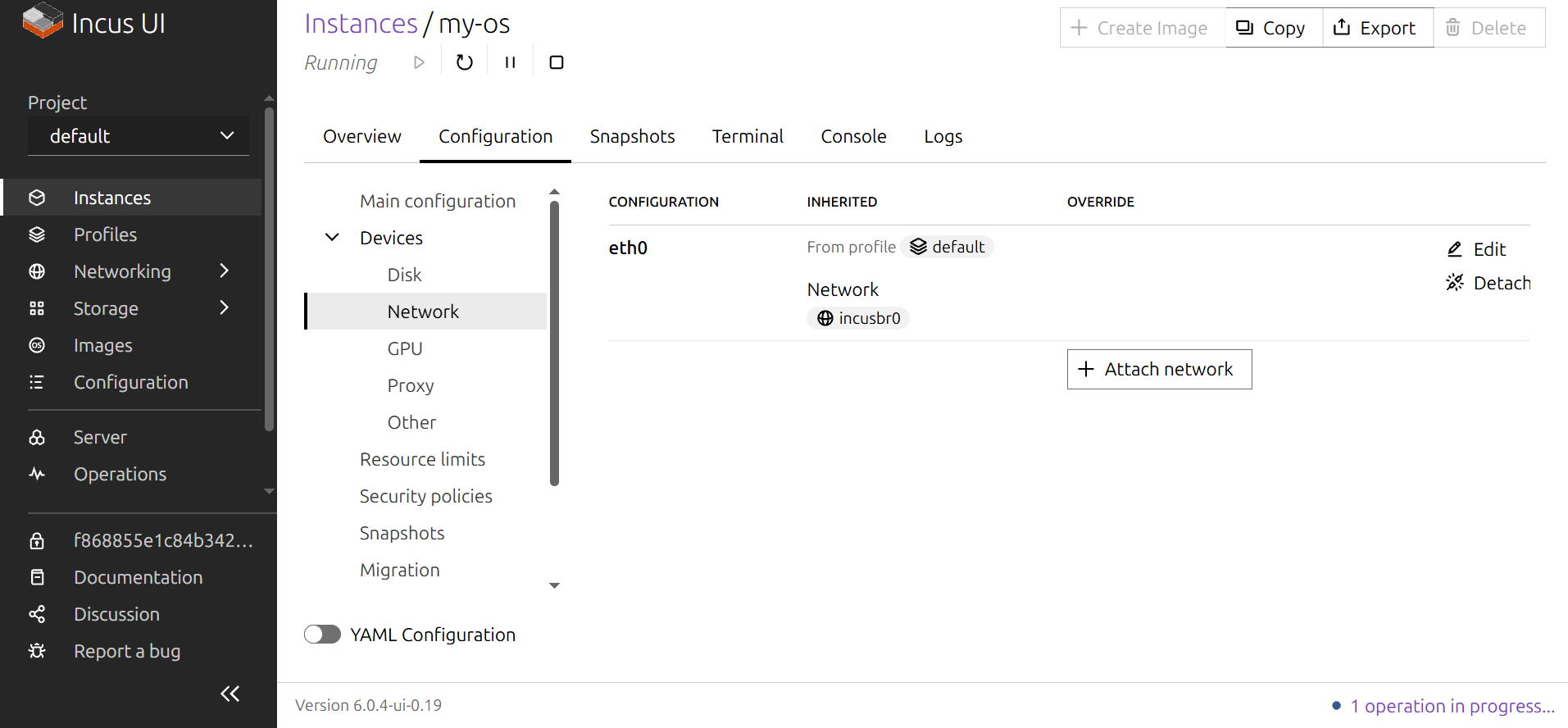View the operation in progress status

1451,706
